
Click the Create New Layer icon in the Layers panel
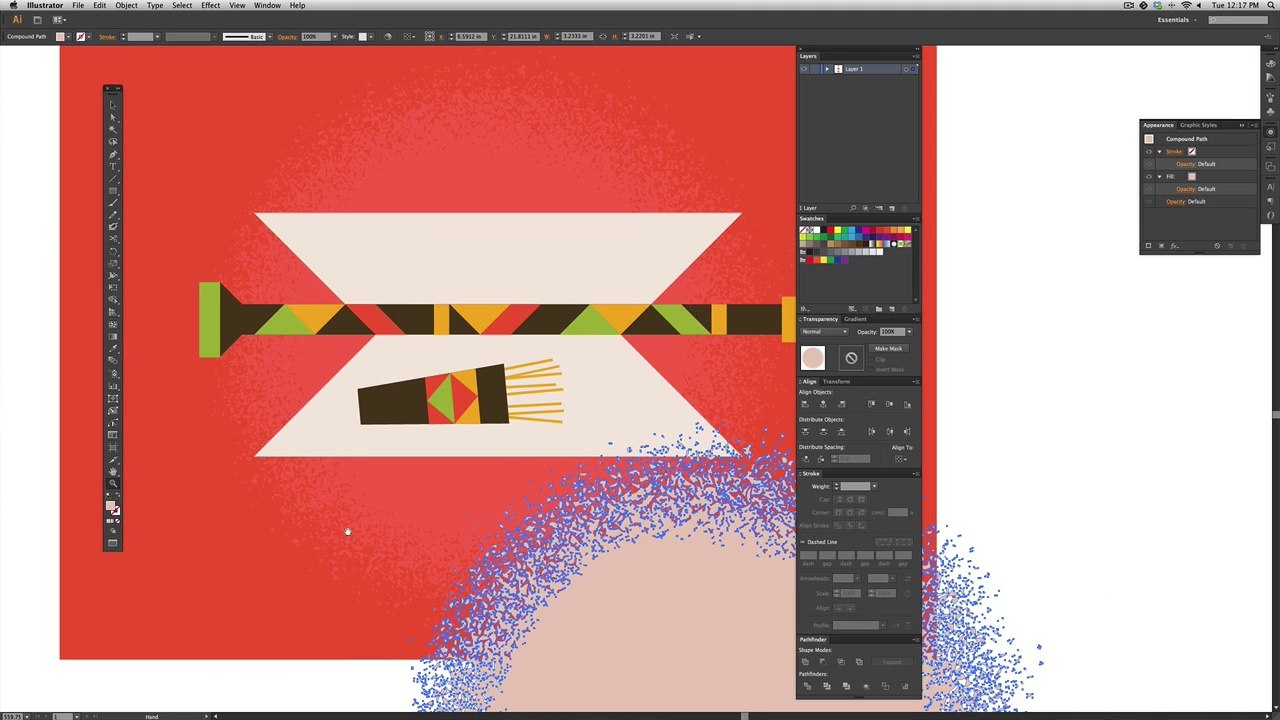point(892,208)
